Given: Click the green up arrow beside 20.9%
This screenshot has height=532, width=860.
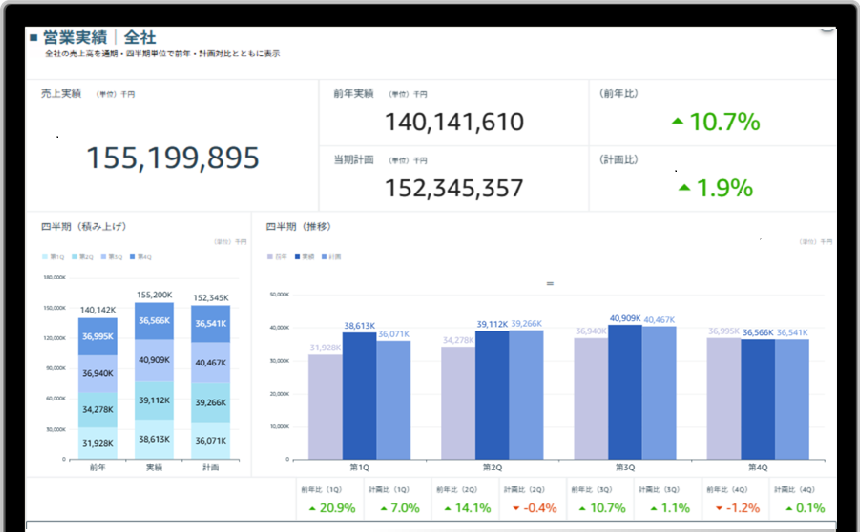Looking at the screenshot, I should click(x=312, y=509).
